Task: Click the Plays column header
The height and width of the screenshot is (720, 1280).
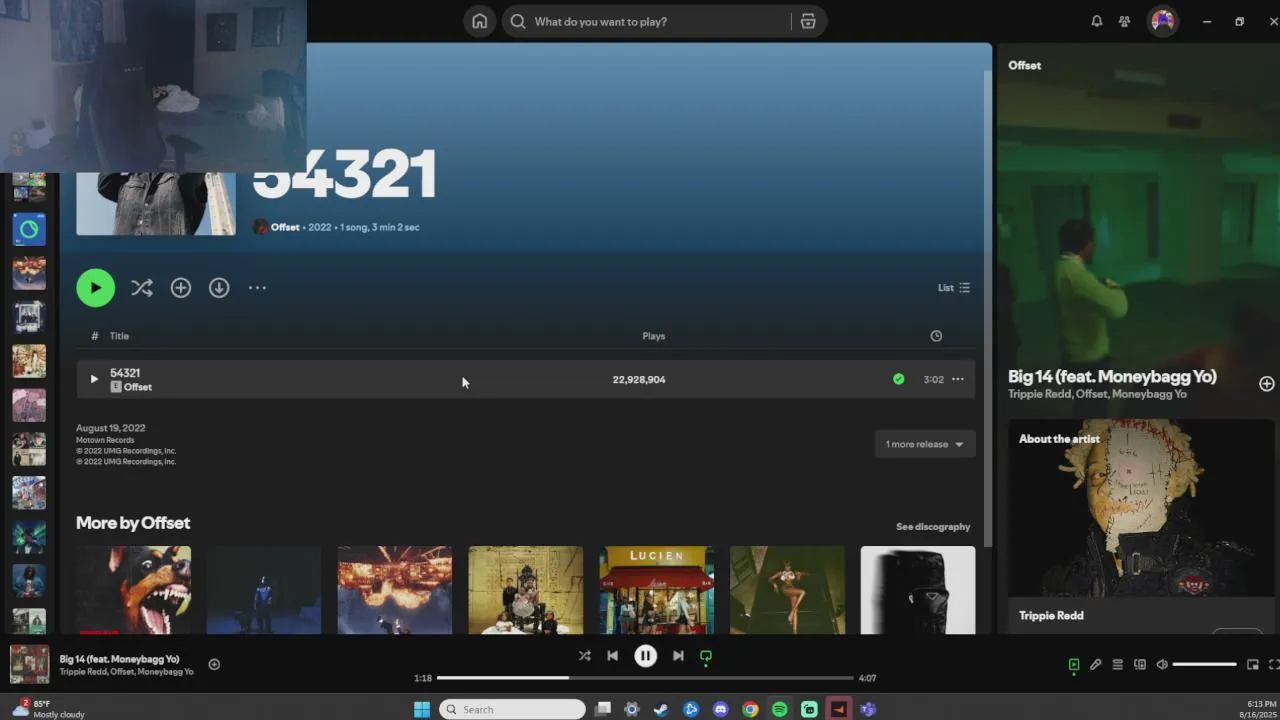Action: coord(653,336)
